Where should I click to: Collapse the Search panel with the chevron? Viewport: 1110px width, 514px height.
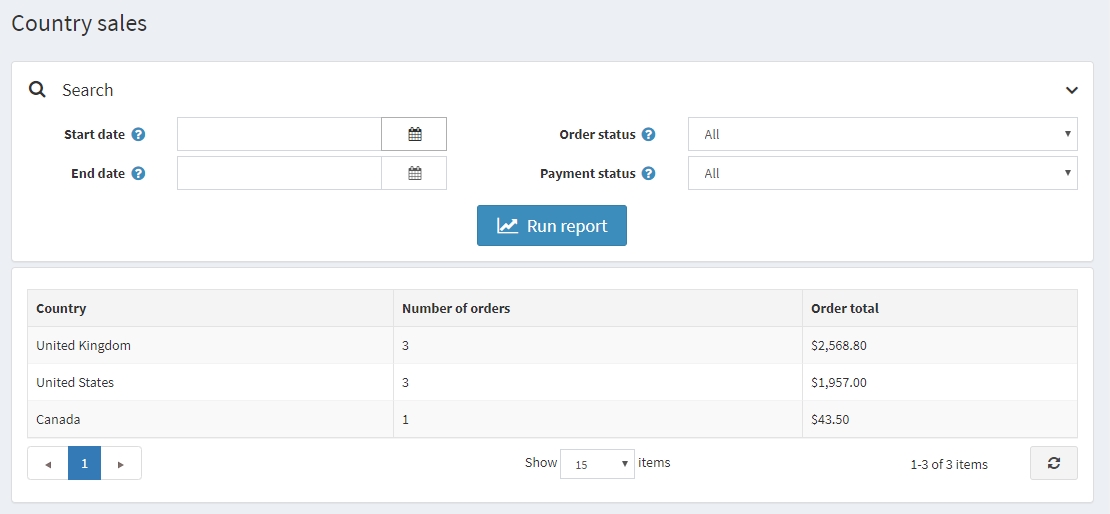pyautogui.click(x=1071, y=90)
